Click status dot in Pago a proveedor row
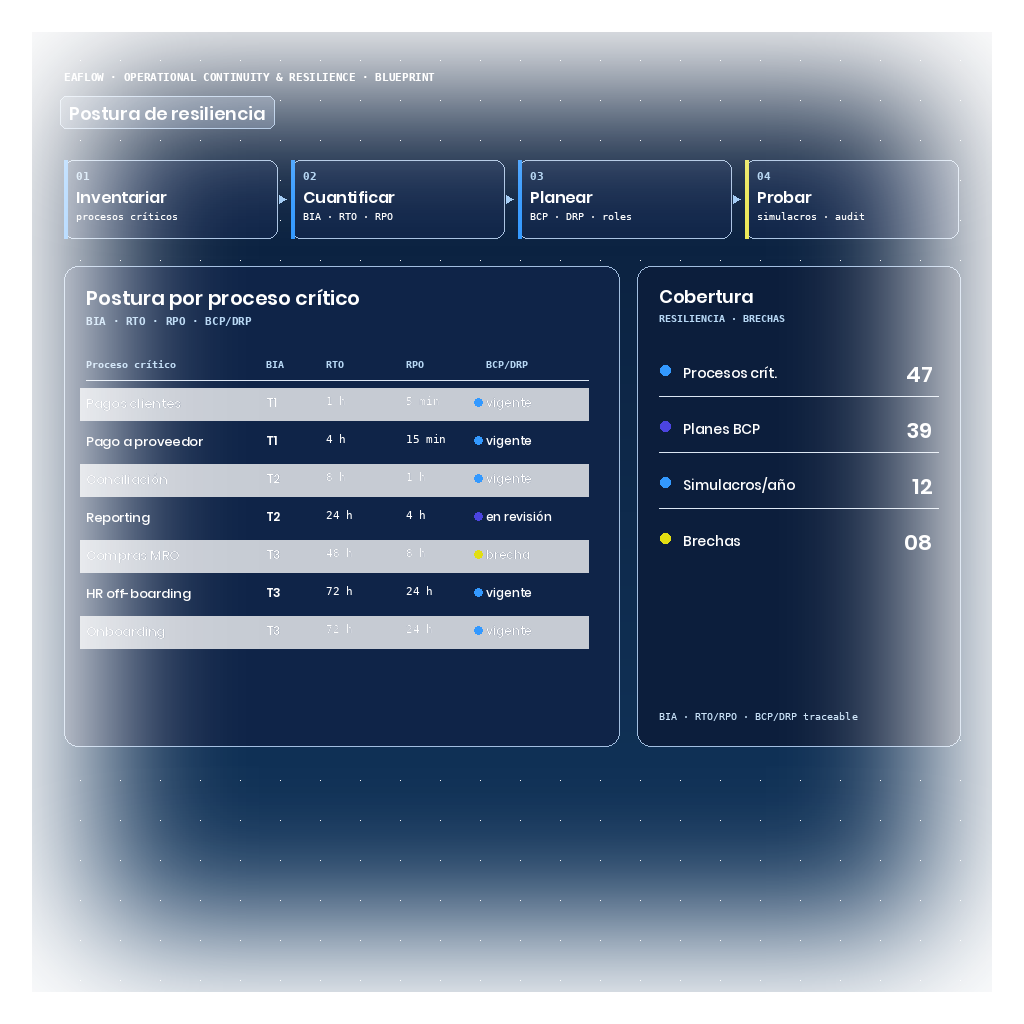This screenshot has width=1024, height=1024. click(478, 441)
